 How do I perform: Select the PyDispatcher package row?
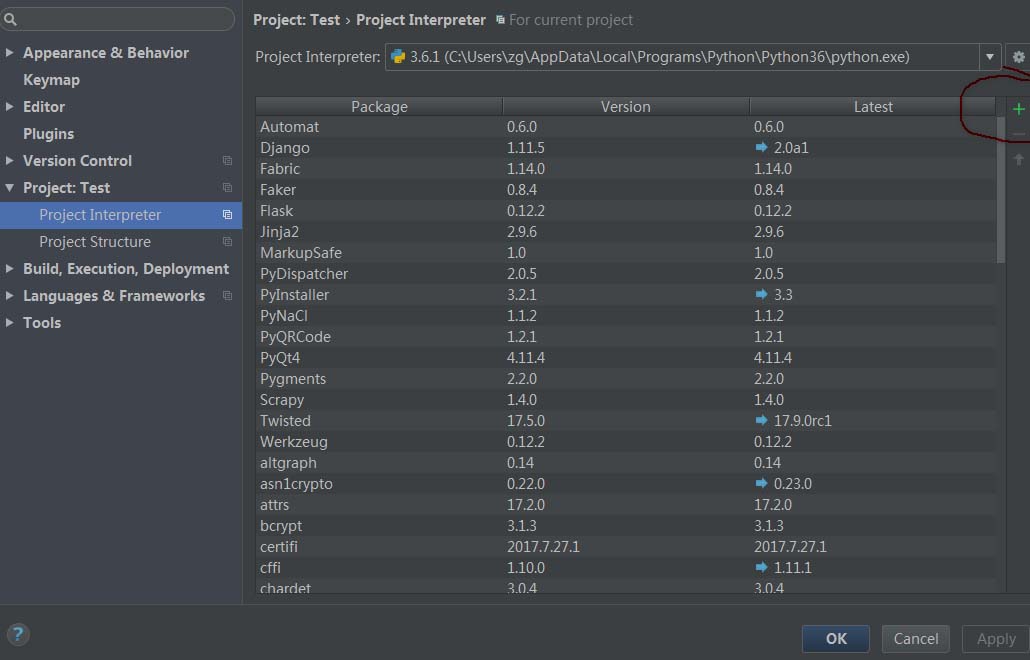[x=625, y=273]
